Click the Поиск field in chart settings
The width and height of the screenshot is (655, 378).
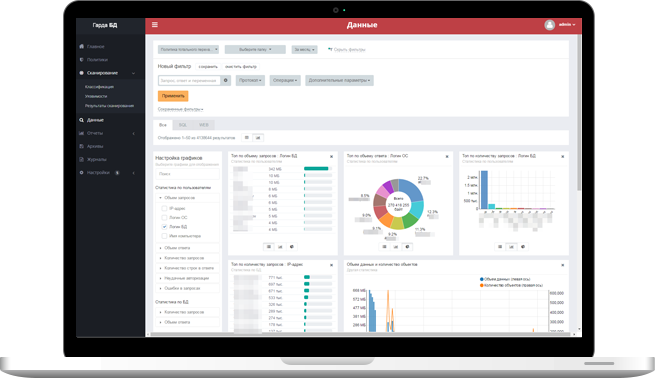(x=187, y=174)
